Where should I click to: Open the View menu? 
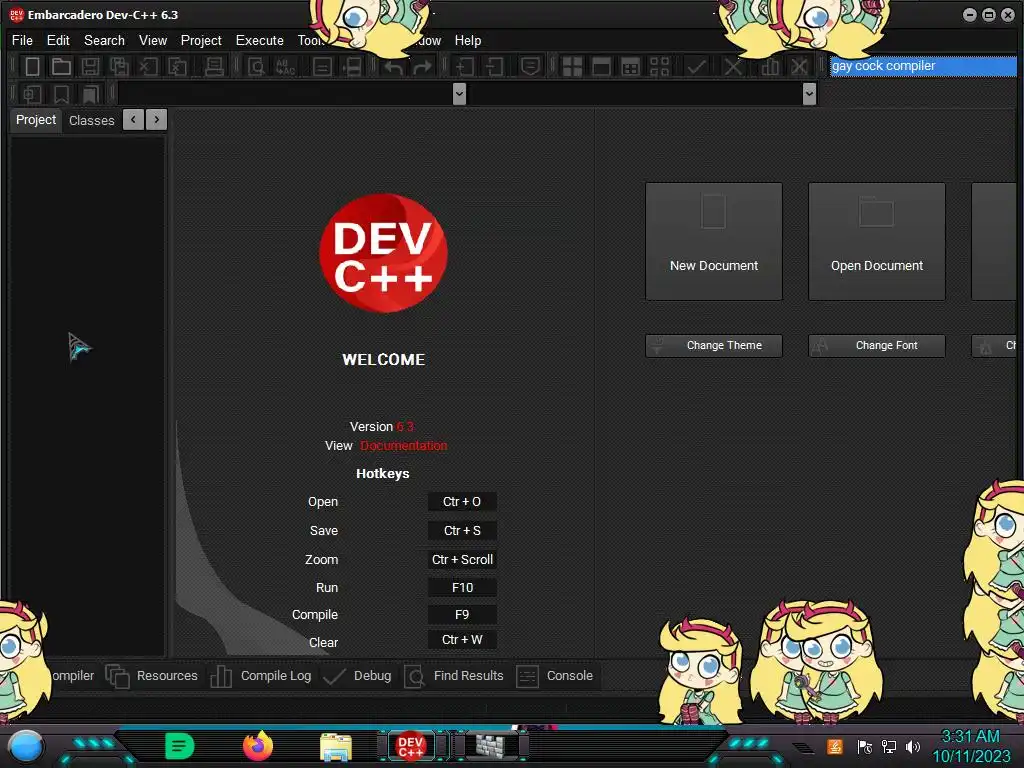pyautogui.click(x=153, y=40)
